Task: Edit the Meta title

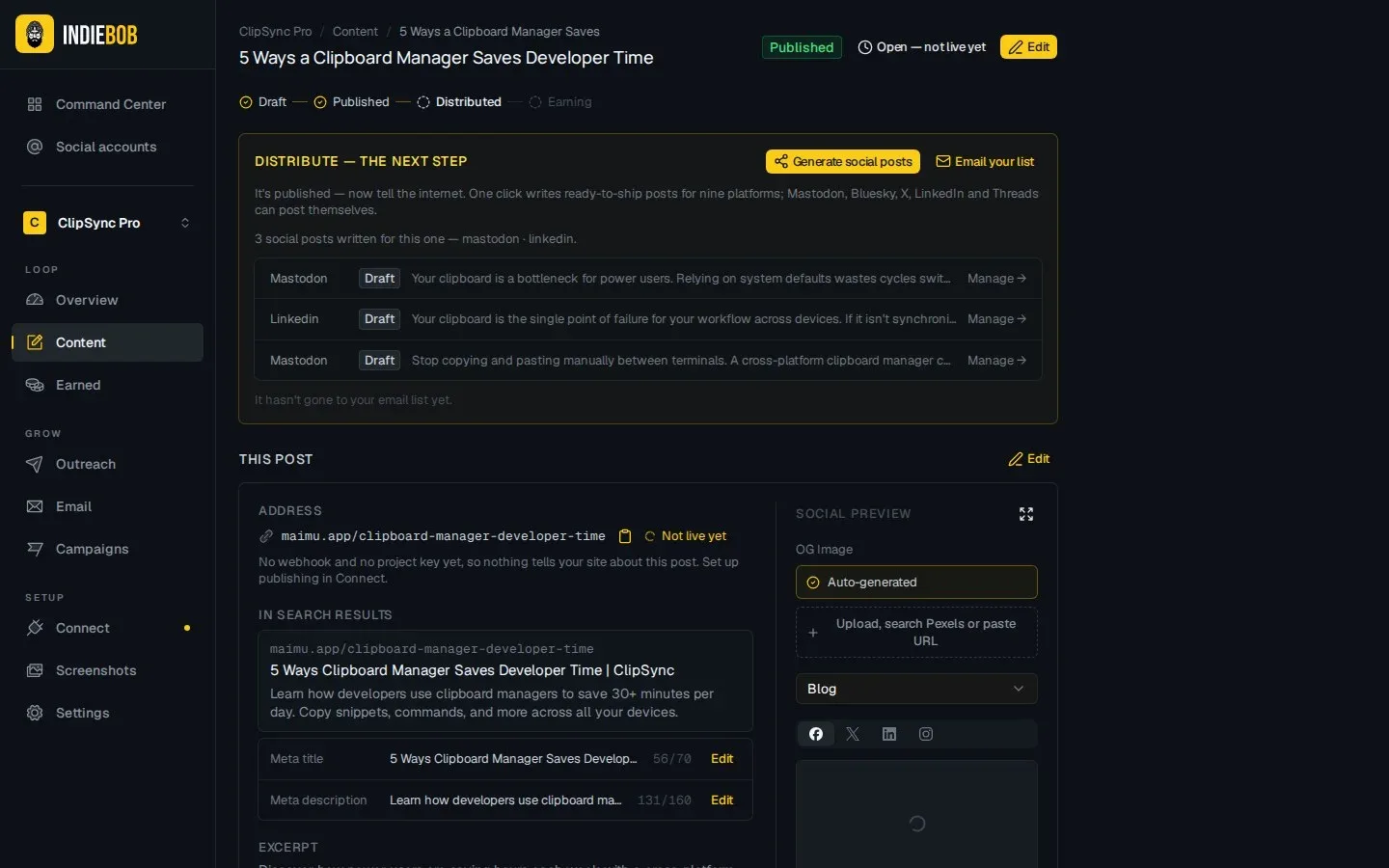Action: [722, 759]
